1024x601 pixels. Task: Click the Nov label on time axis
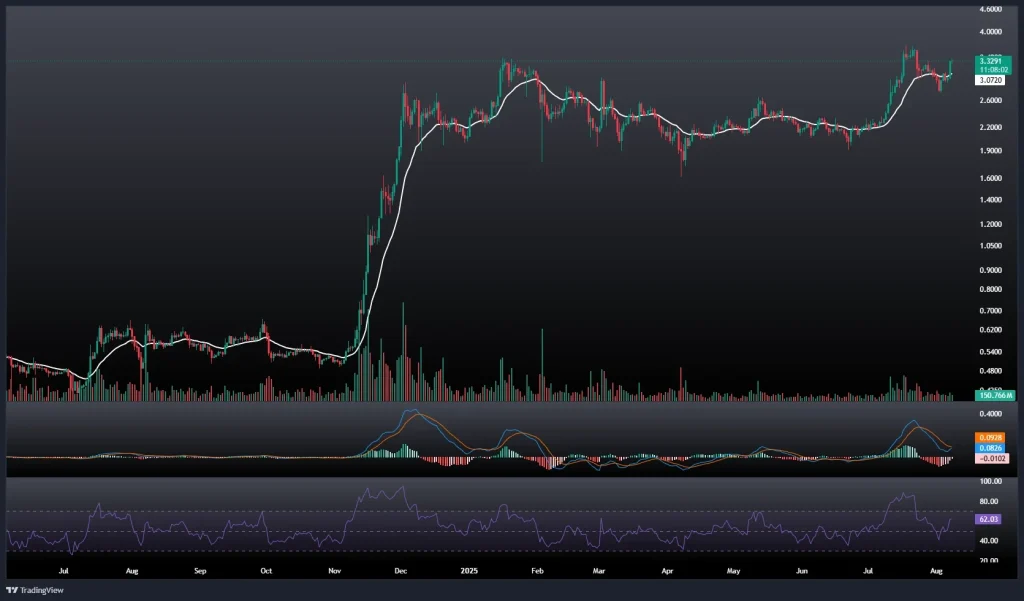click(335, 571)
